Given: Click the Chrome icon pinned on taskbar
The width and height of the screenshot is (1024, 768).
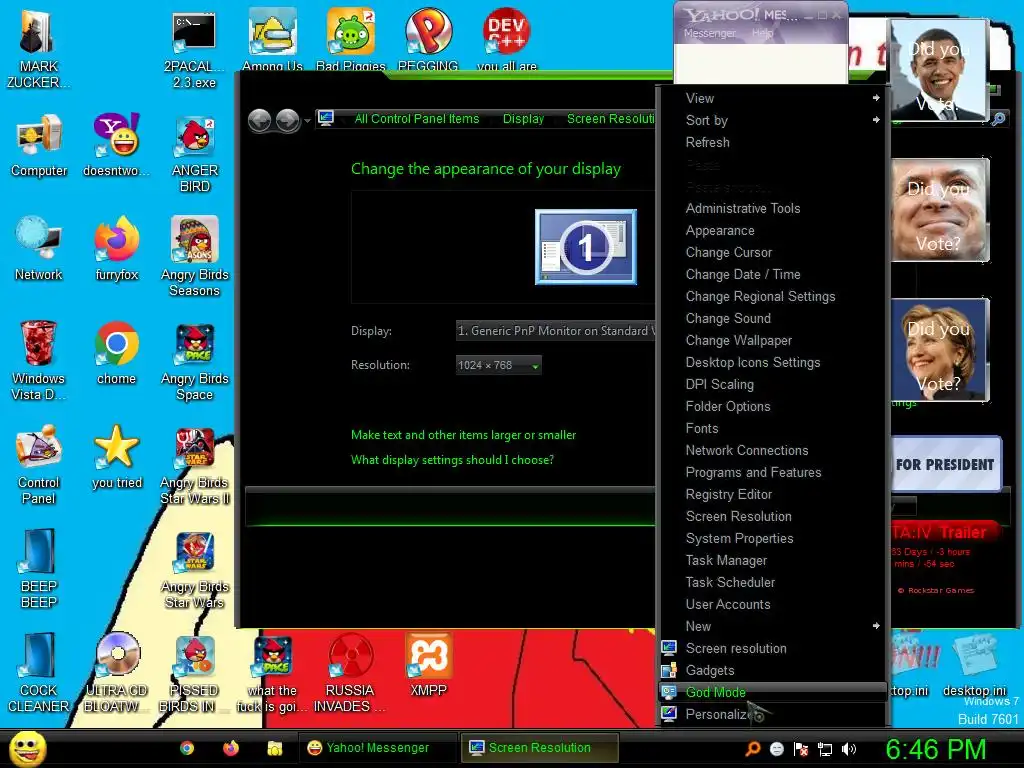Looking at the screenshot, I should [187, 748].
